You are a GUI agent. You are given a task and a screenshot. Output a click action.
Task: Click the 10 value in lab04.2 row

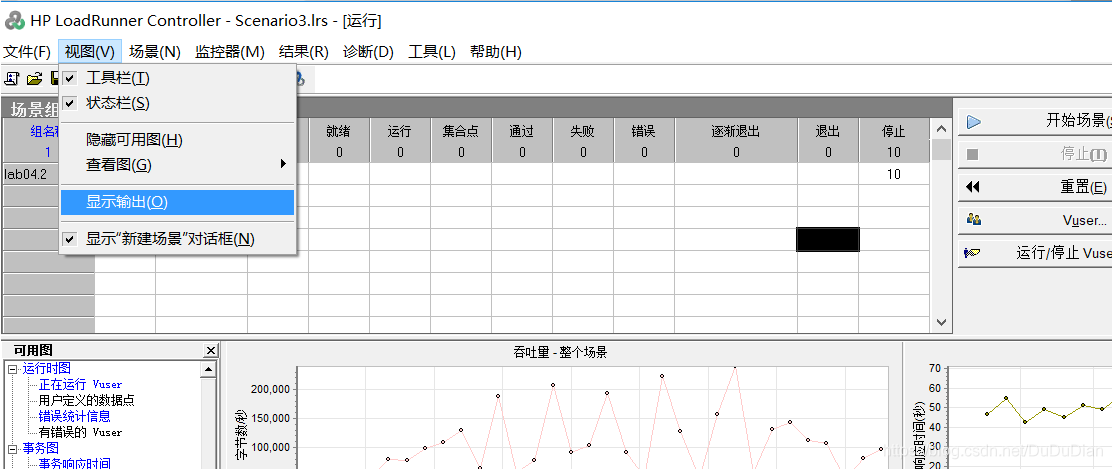coord(894,174)
